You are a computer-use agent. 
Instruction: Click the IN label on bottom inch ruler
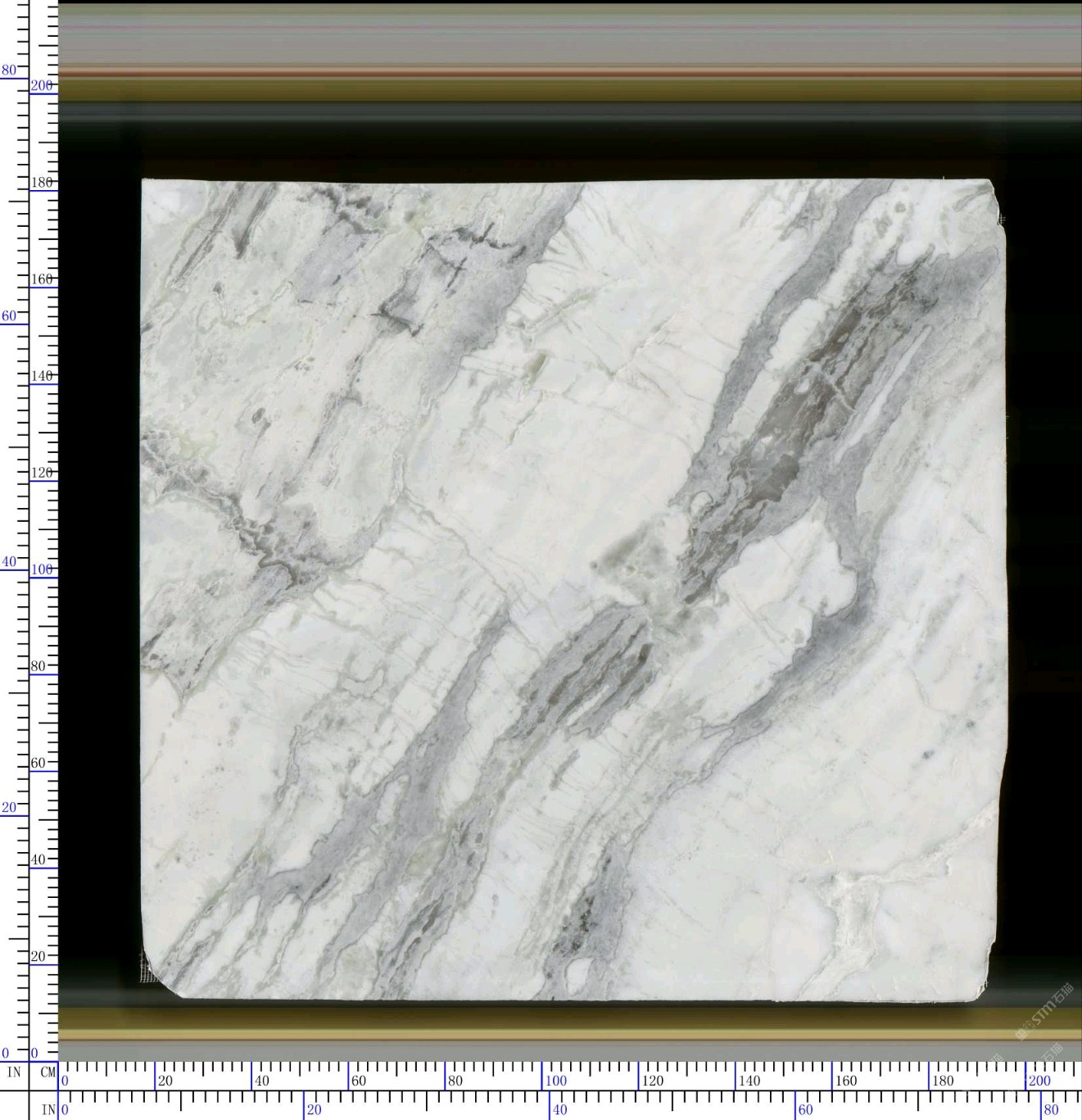[x=48, y=1110]
